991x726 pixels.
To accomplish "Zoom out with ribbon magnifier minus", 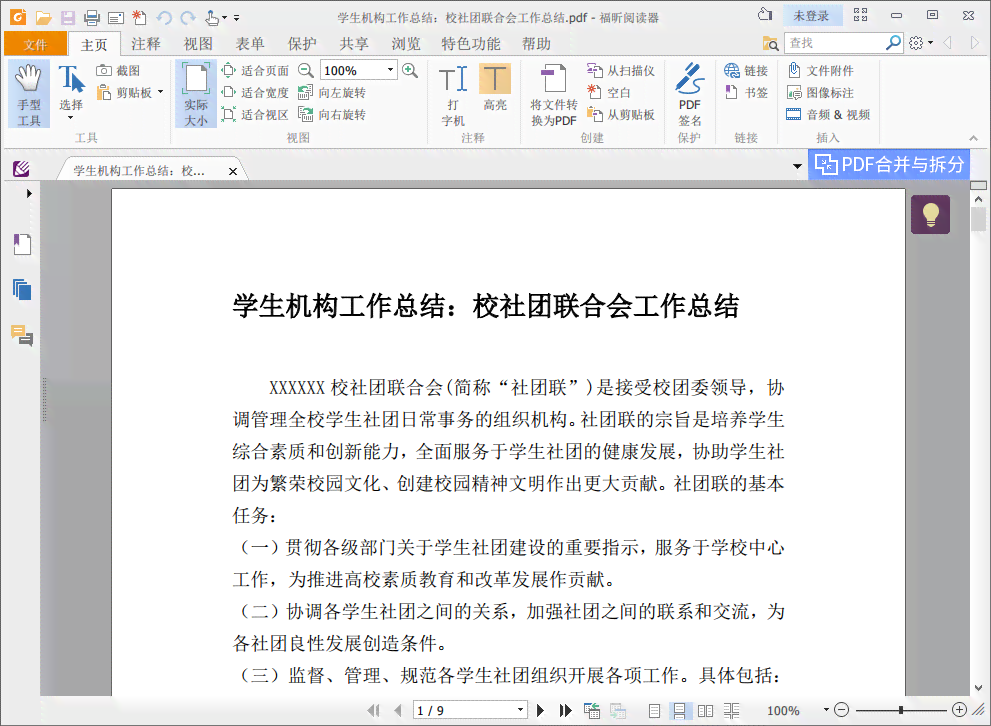I will coord(306,70).
